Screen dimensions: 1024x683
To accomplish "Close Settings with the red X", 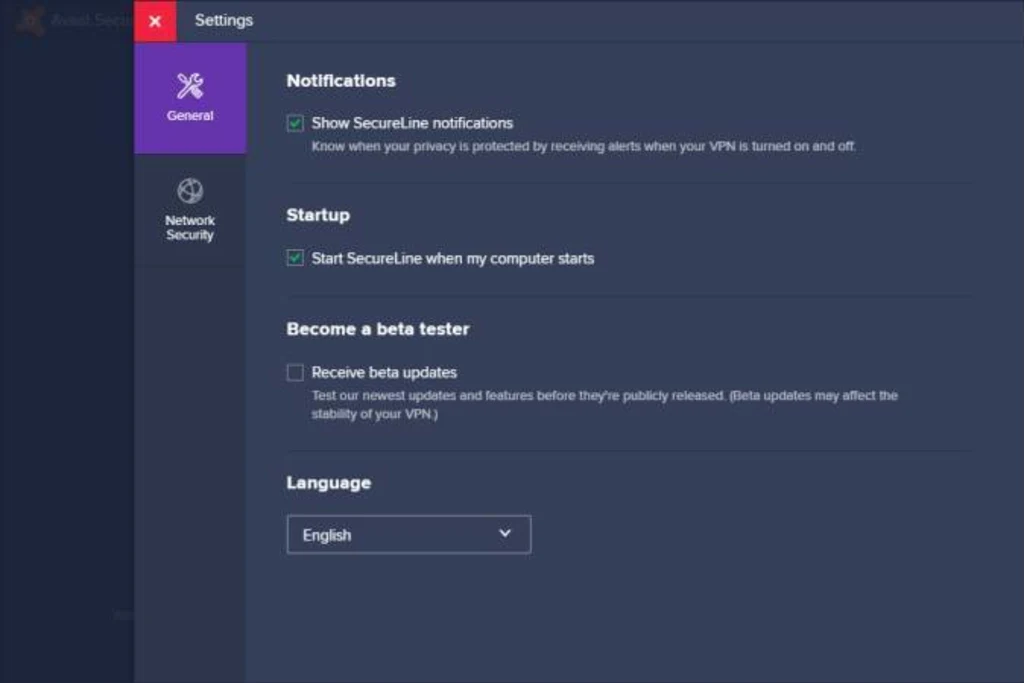I will pyautogui.click(x=155, y=21).
